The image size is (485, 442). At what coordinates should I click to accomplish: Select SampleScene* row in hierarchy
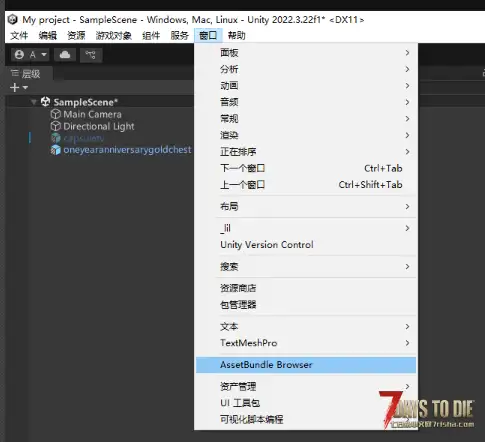(100, 102)
